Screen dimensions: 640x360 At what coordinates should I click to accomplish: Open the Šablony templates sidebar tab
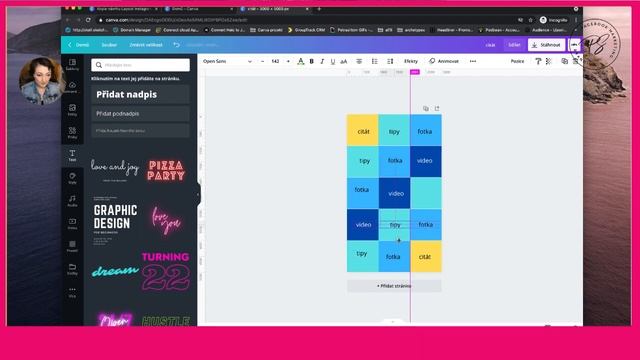(x=72, y=64)
